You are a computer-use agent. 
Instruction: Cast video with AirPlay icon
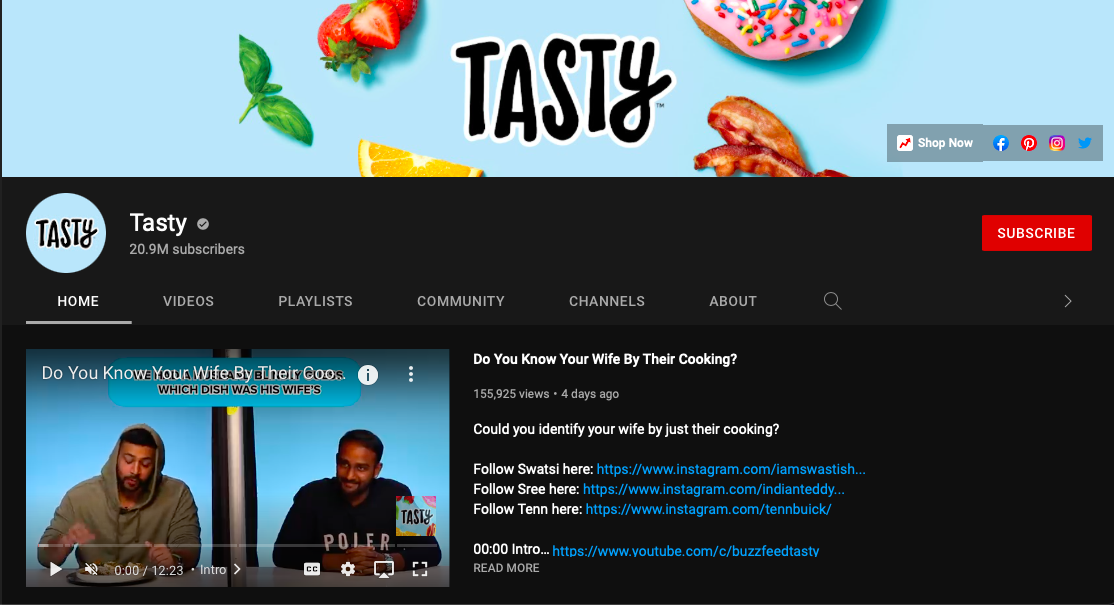tap(384, 569)
